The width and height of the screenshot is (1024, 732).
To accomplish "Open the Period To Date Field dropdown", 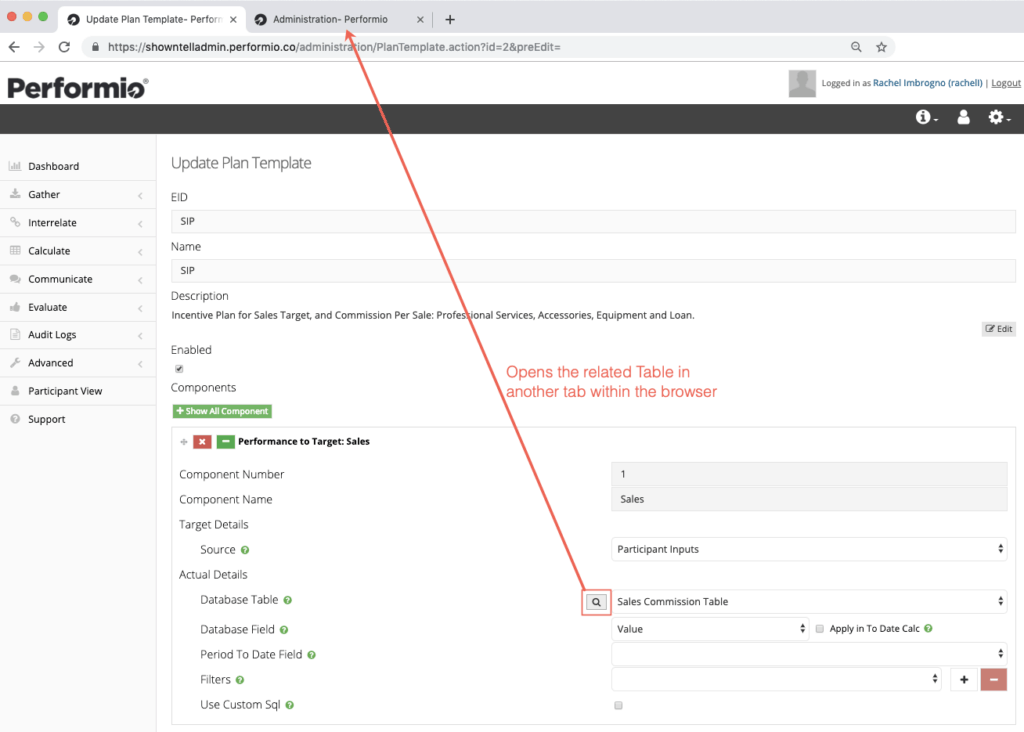I will (809, 654).
